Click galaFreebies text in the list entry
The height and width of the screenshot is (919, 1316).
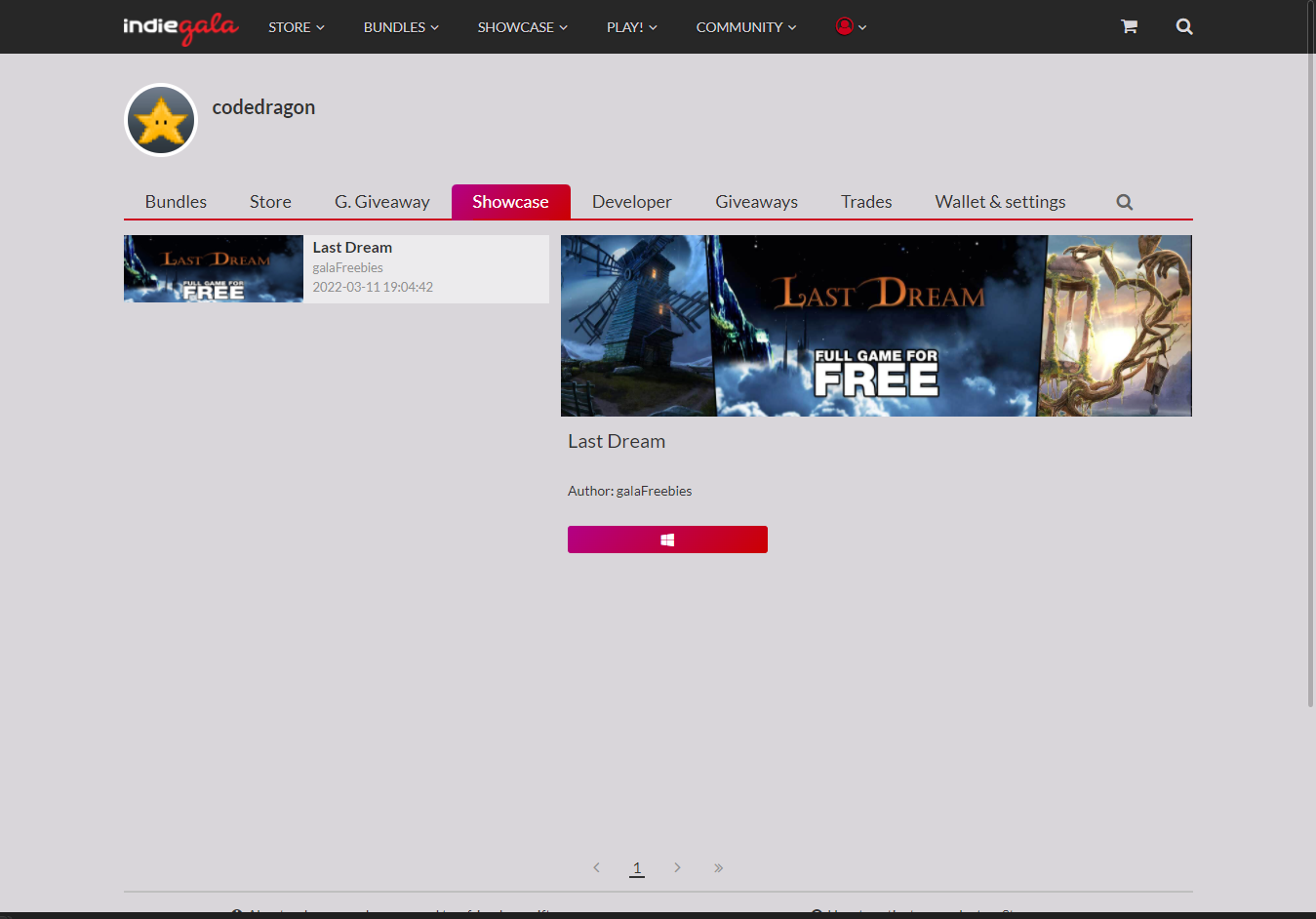click(x=347, y=267)
